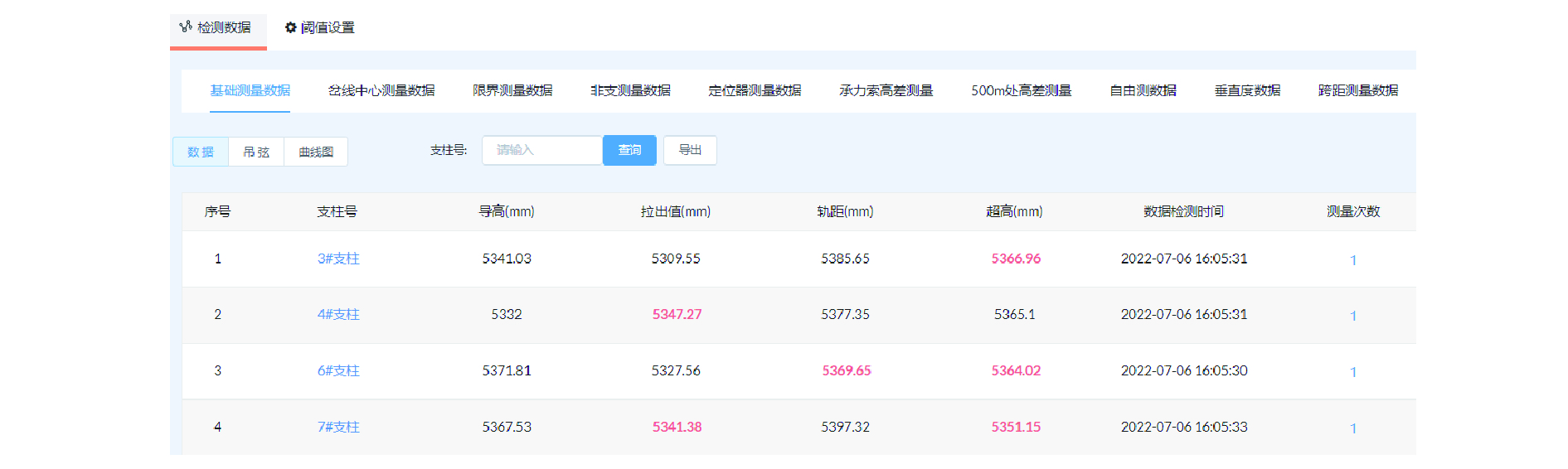Viewport: 1568px width, 469px height.
Task: Select 承力索高差测量 sub-tab
Action: [886, 90]
